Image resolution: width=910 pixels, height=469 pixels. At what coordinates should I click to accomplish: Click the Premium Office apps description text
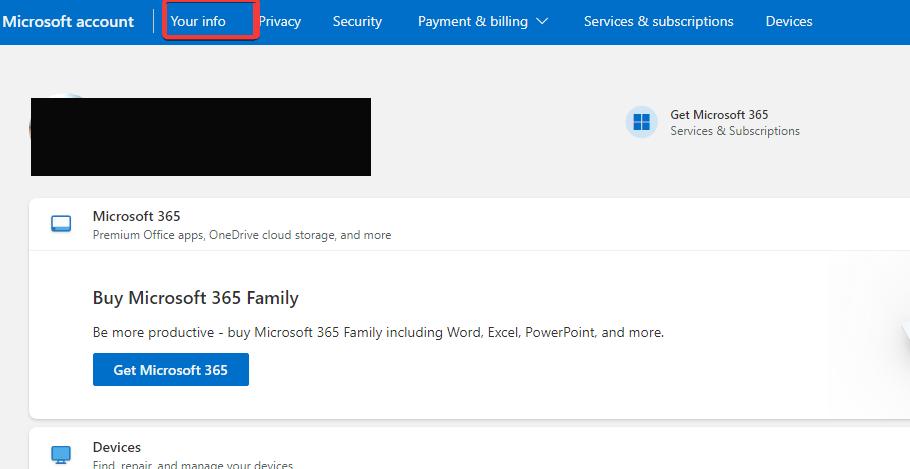pos(242,235)
